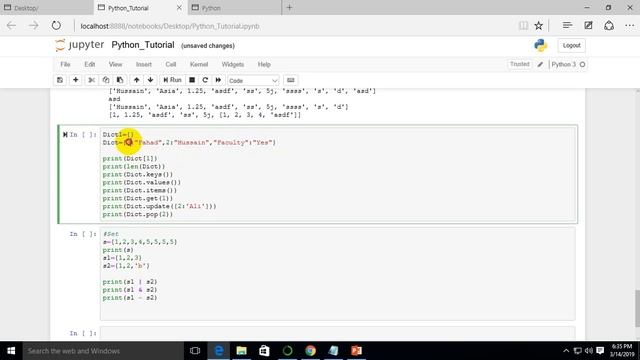Run the selected cell
The height and width of the screenshot is (360, 640).
tap(172, 80)
